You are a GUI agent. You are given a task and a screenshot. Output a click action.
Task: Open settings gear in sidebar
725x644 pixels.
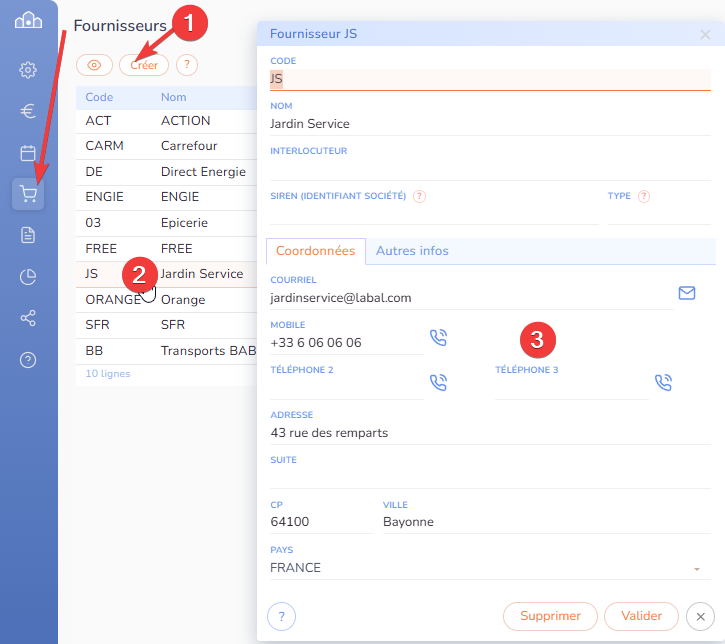[x=28, y=70]
